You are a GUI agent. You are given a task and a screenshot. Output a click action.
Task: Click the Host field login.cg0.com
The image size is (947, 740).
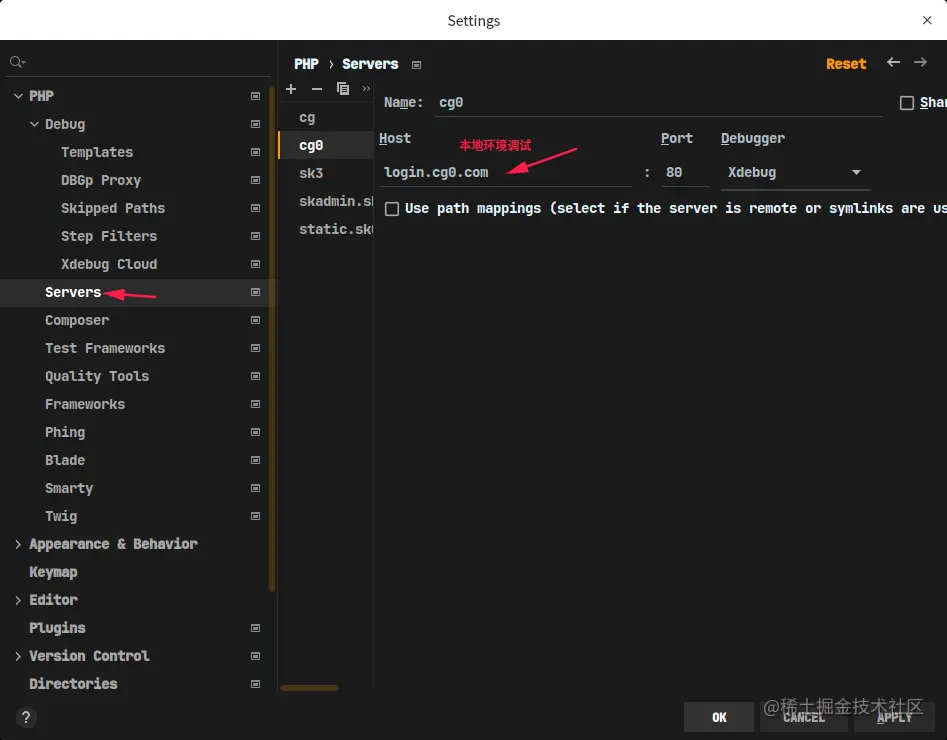click(506, 173)
